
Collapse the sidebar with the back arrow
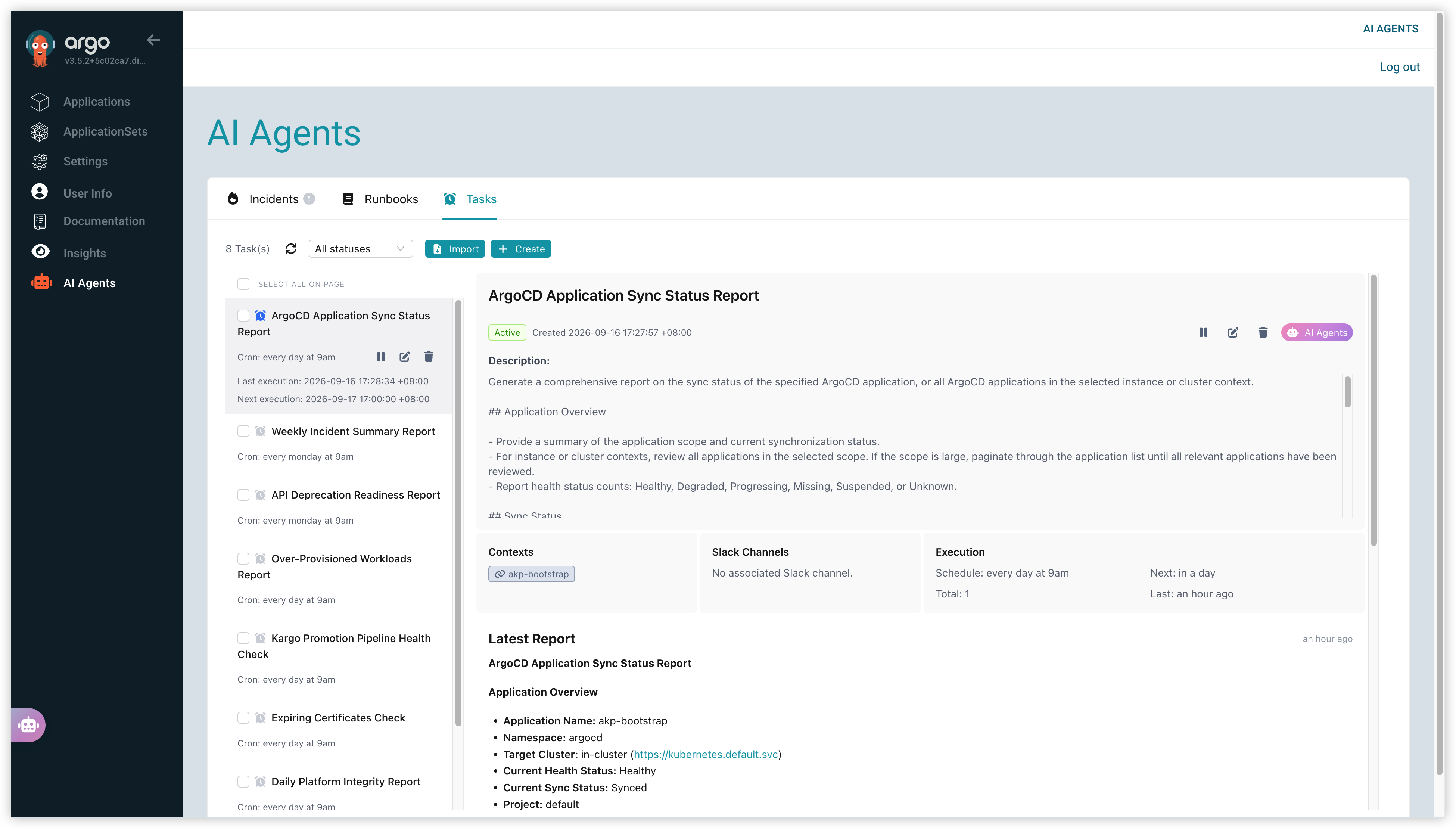tap(153, 40)
